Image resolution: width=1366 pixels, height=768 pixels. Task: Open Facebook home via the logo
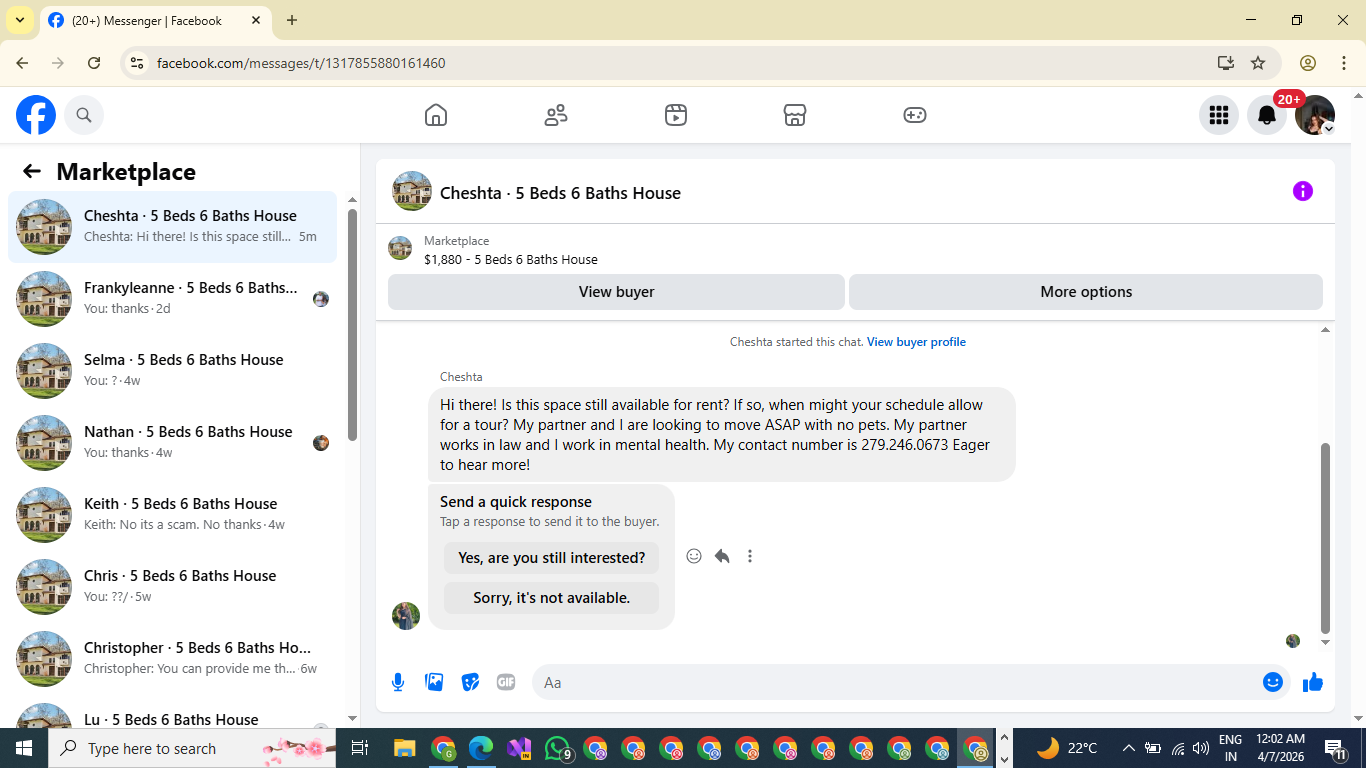36,115
